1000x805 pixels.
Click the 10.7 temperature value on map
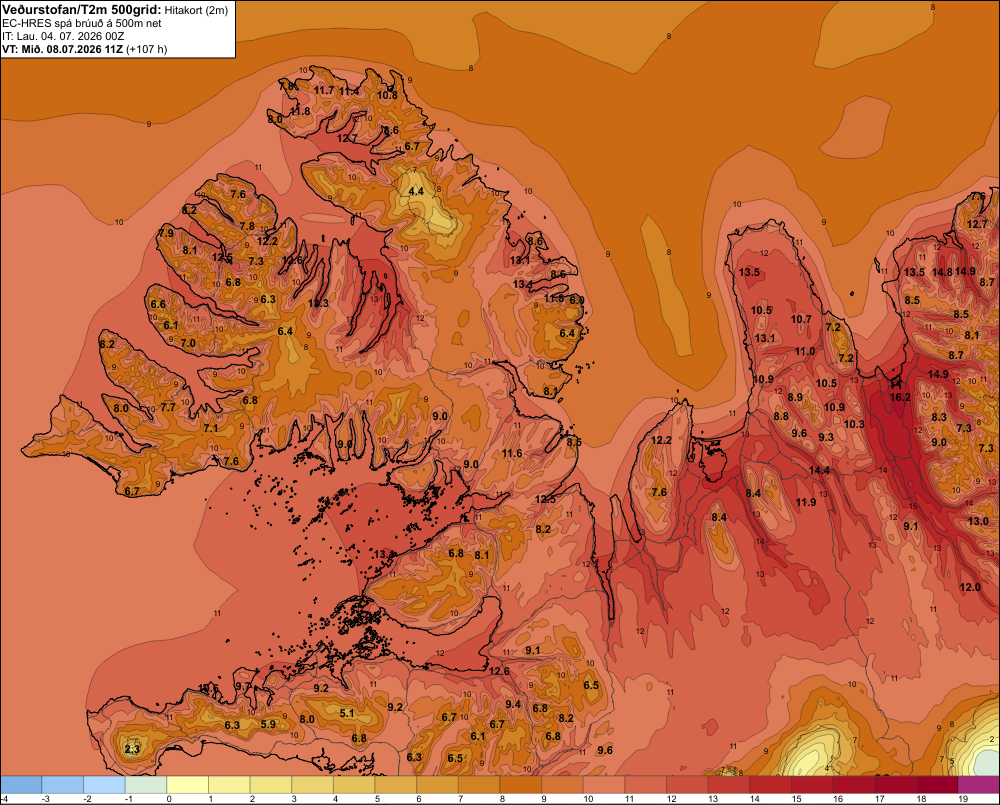tap(801, 319)
